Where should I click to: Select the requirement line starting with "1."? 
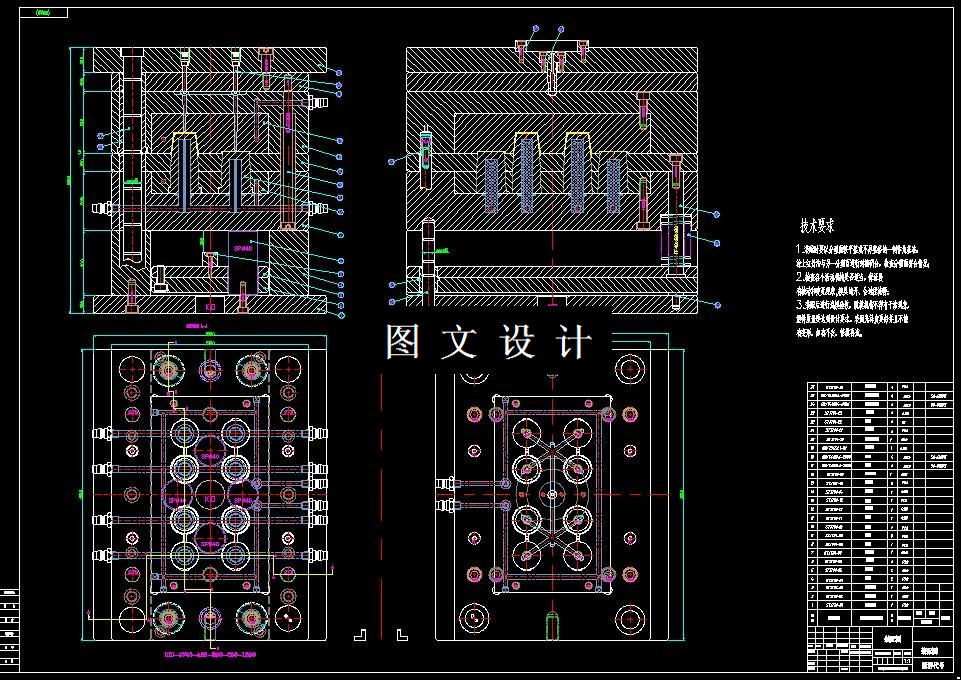point(856,249)
